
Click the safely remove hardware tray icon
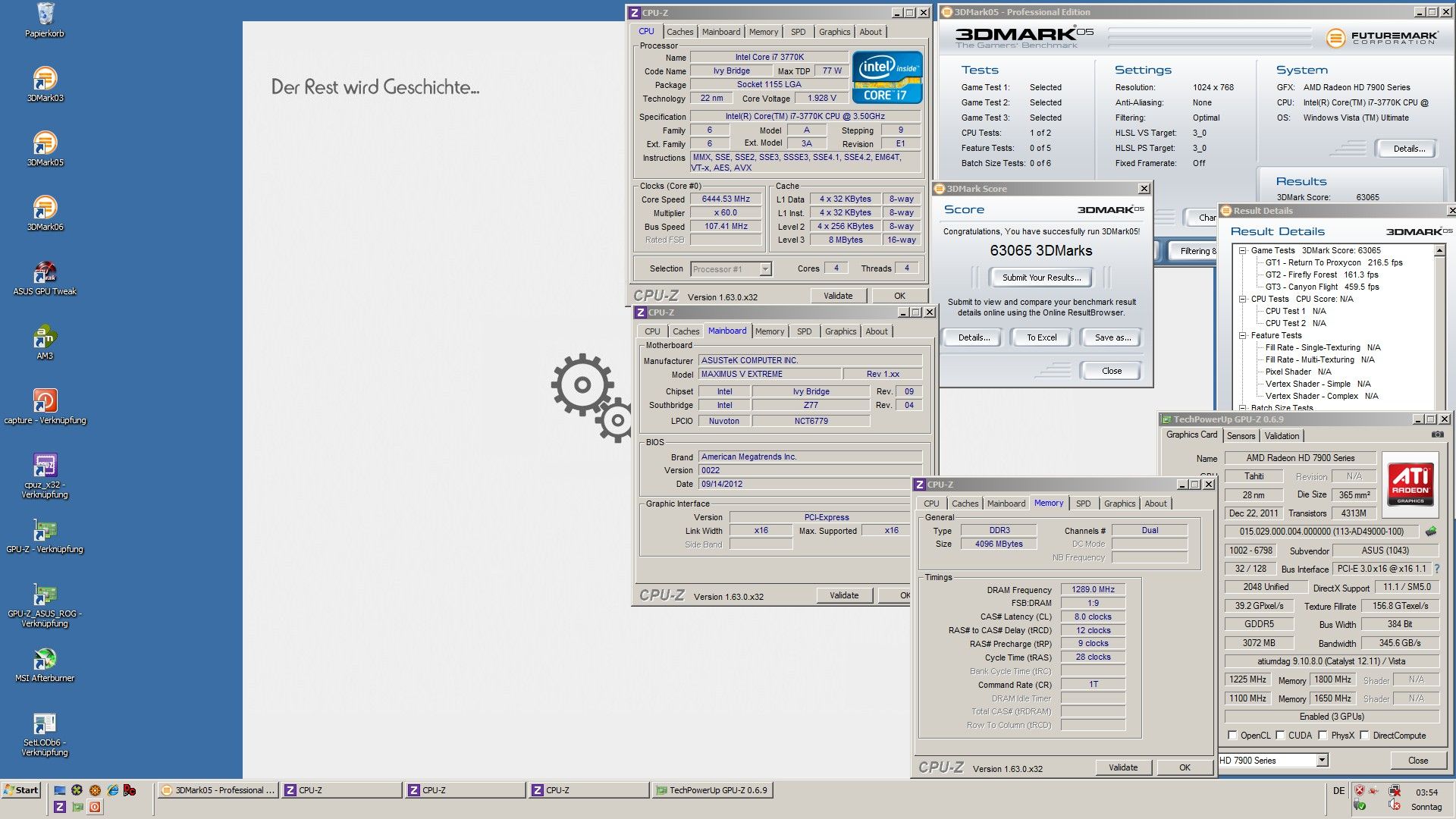pyautogui.click(x=1359, y=805)
